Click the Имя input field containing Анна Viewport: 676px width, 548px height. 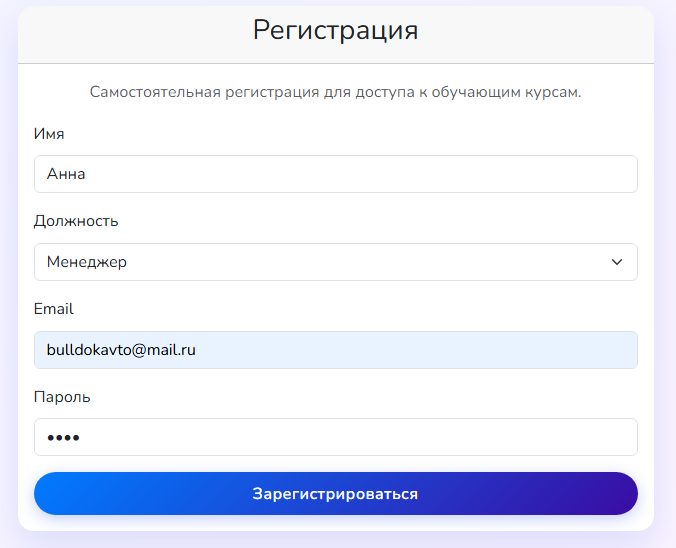(x=335, y=174)
